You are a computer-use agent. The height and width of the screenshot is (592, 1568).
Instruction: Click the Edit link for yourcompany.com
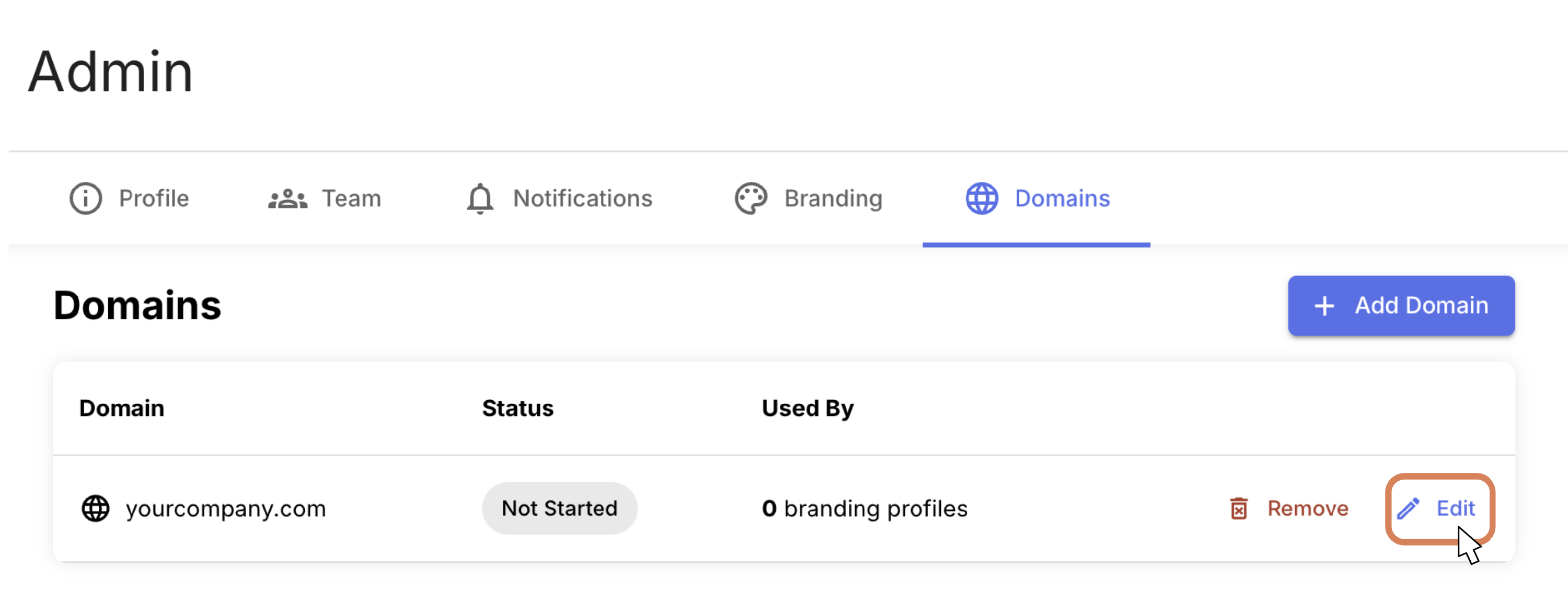1455,508
